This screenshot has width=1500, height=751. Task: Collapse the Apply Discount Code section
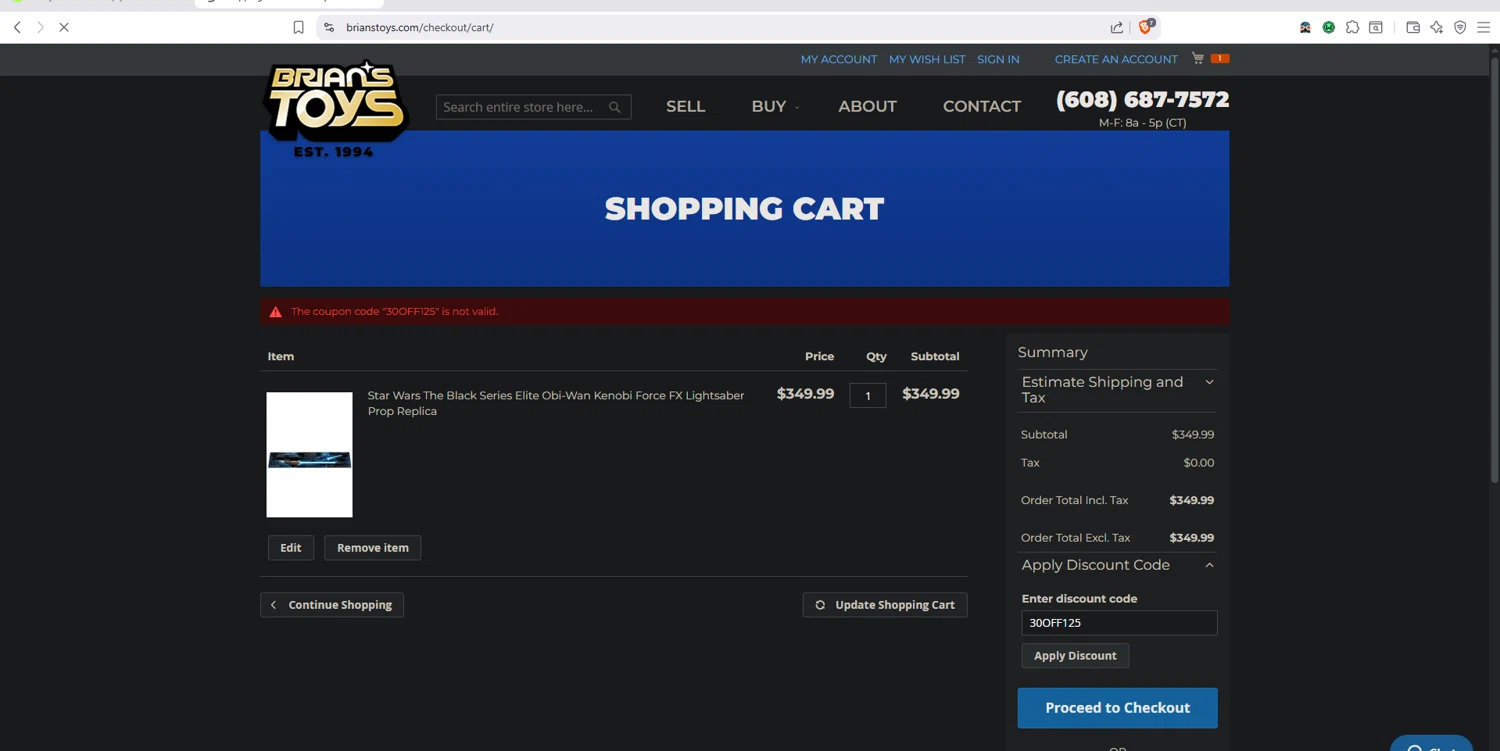coord(1118,565)
